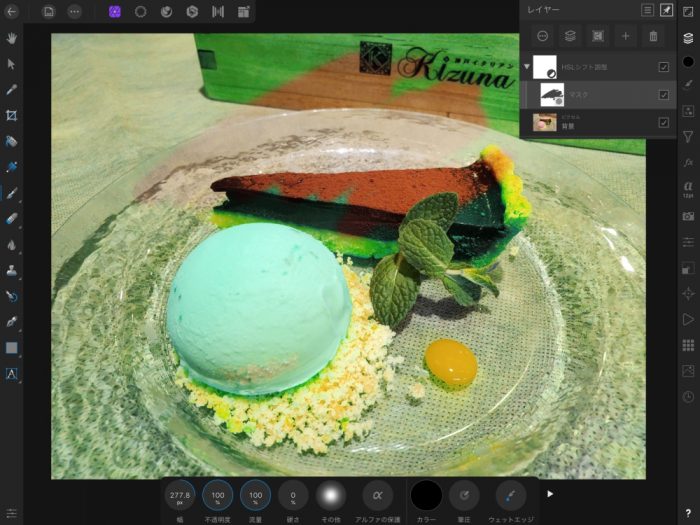Open the Layers panel hamburger menu
Viewport: 700px width, 525px height.
(647, 10)
